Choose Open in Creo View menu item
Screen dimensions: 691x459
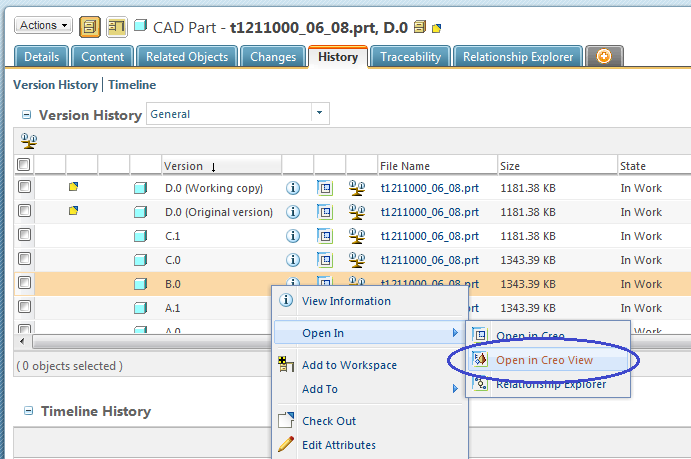pos(544,359)
